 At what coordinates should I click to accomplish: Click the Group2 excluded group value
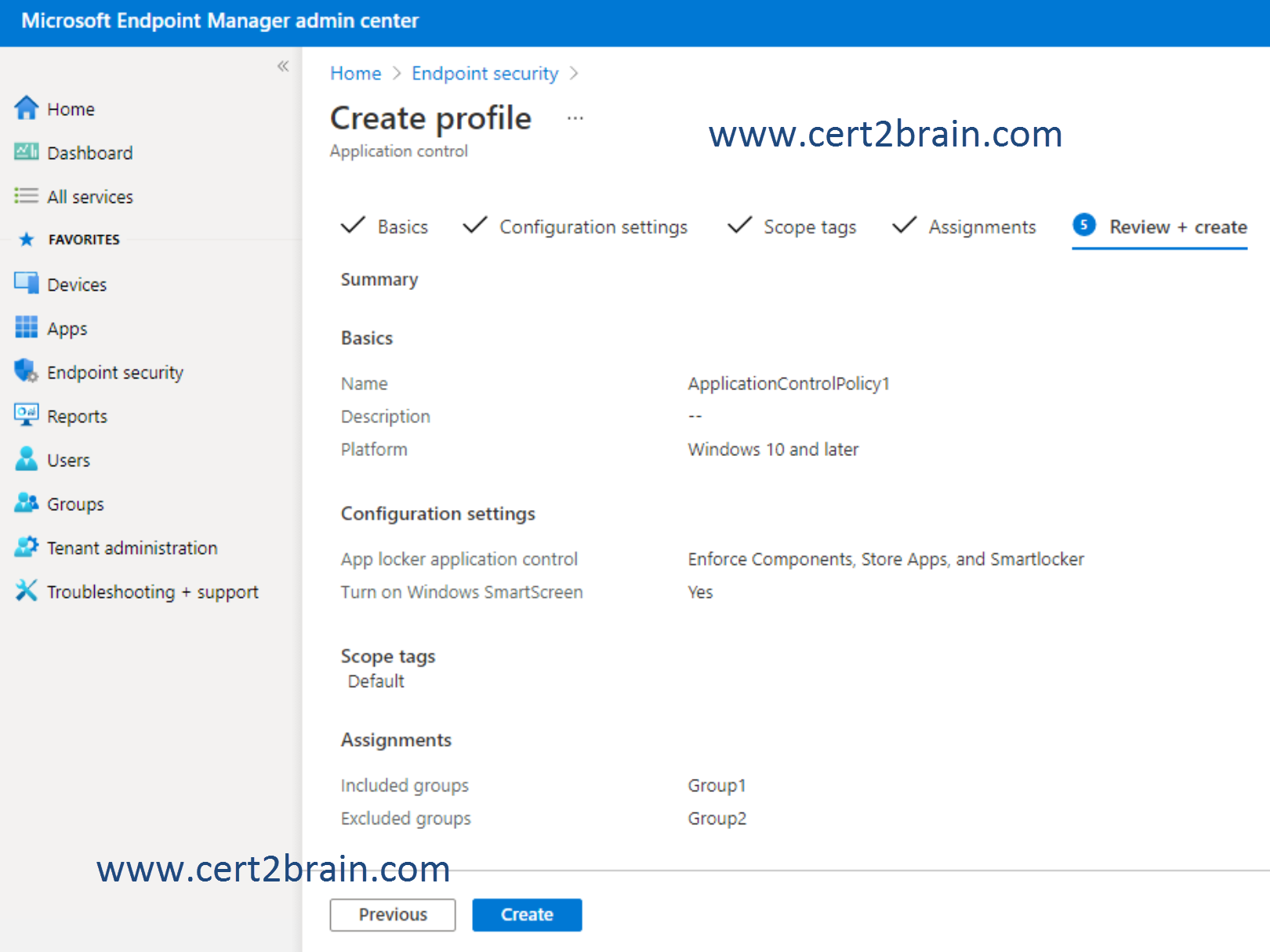pos(717,819)
